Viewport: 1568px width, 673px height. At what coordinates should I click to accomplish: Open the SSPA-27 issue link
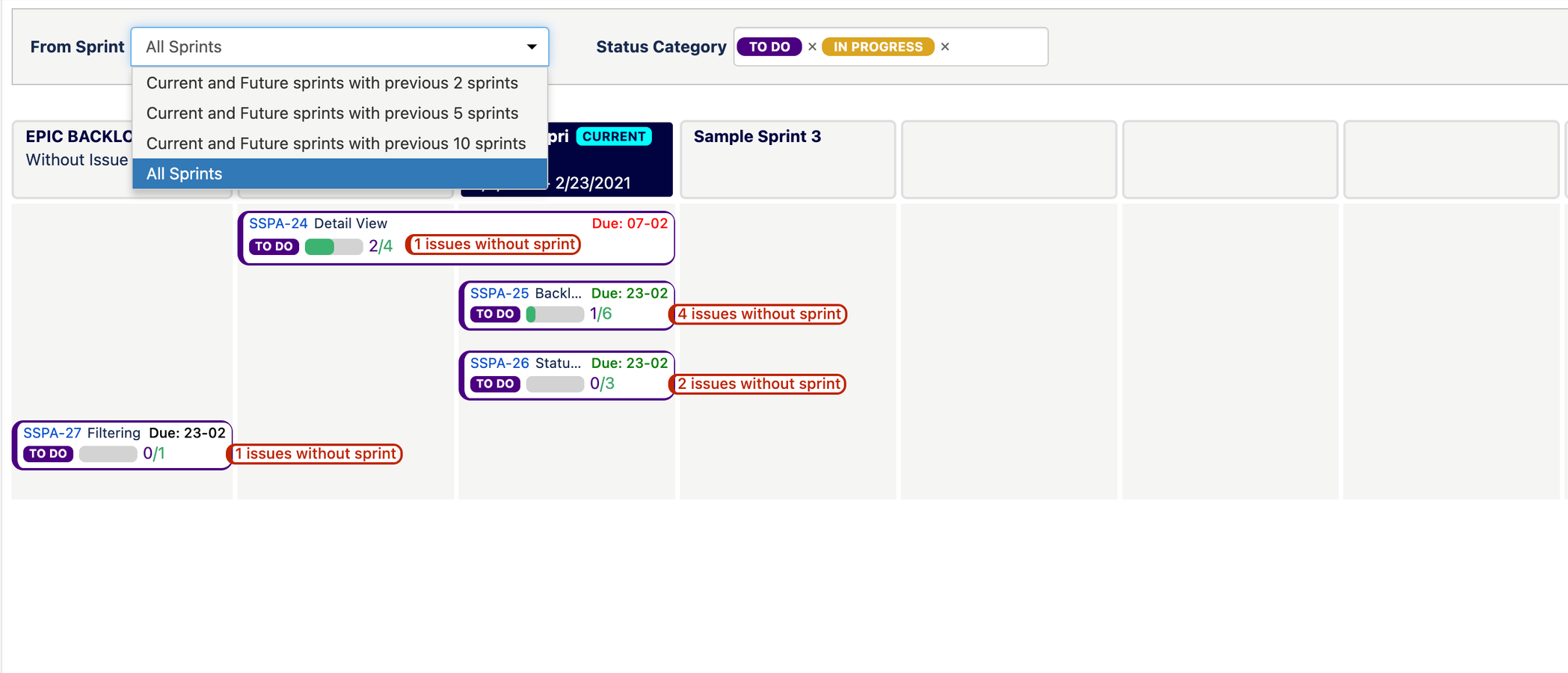(x=52, y=433)
